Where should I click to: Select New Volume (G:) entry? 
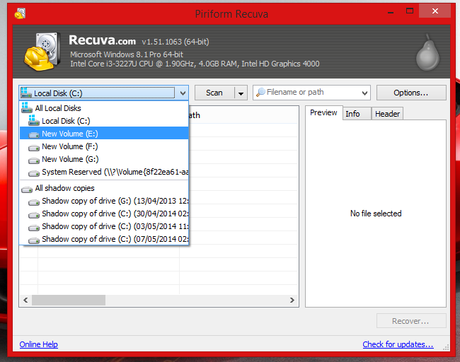[x=104, y=159]
